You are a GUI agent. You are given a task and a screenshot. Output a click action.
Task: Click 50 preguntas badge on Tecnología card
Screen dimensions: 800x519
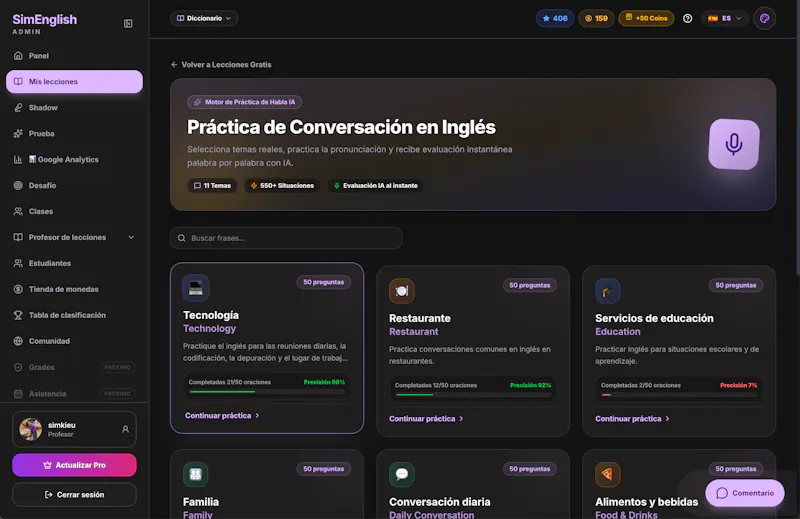pos(323,282)
